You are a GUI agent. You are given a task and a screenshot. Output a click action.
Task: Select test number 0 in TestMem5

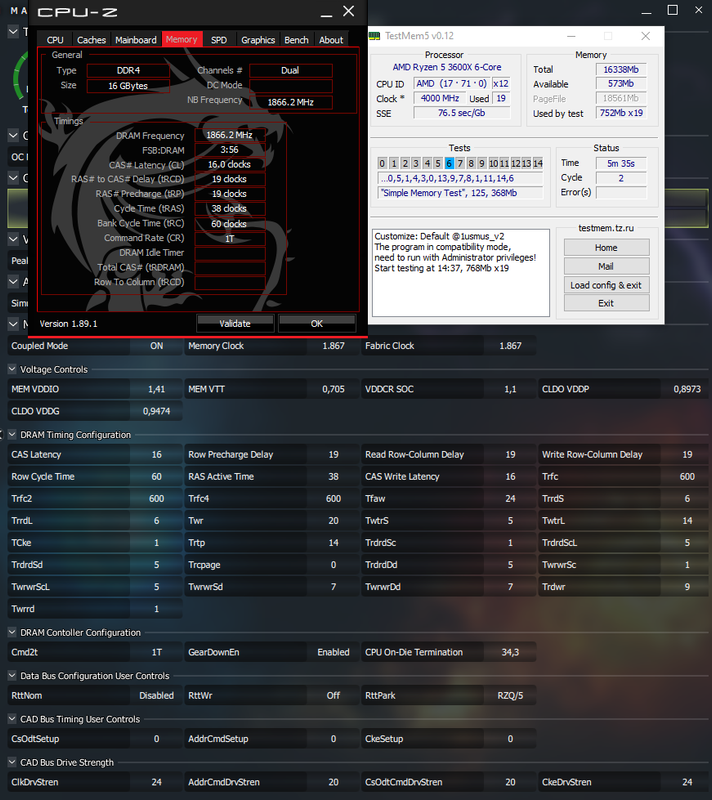[382, 163]
